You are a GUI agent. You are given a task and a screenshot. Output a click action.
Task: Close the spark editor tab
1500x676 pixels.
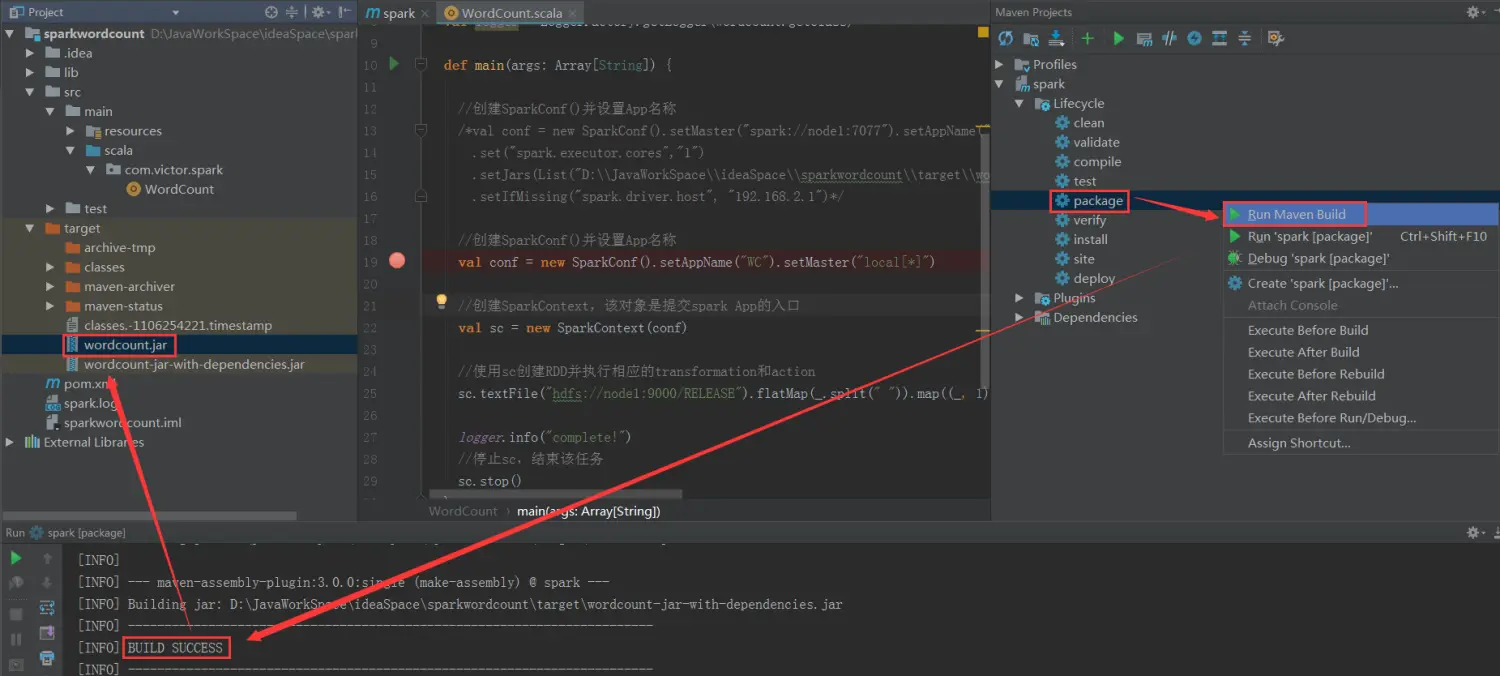pos(424,13)
